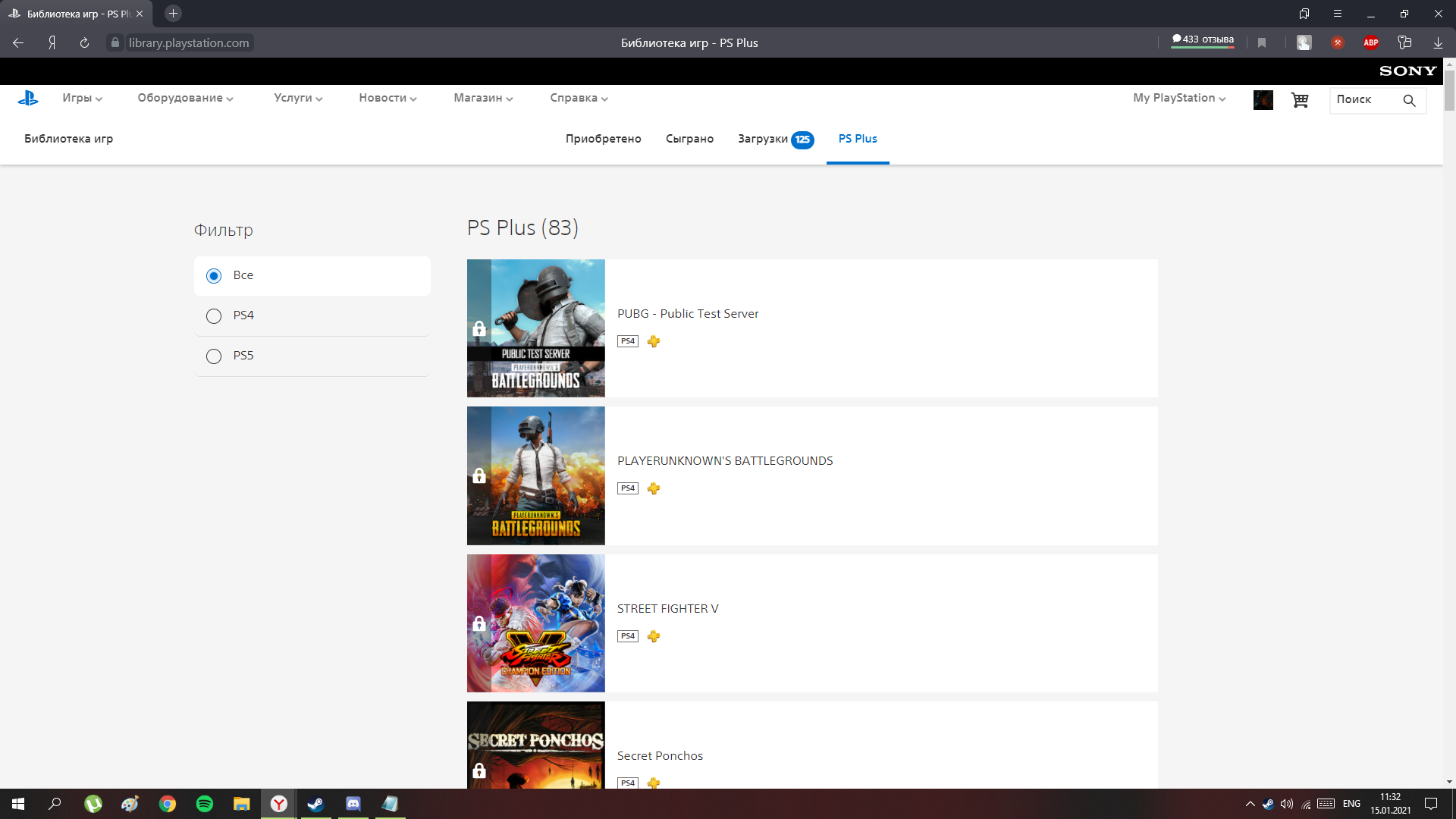The width and height of the screenshot is (1456, 819).
Task: Open browser main menu hamburger
Action: tap(1338, 14)
